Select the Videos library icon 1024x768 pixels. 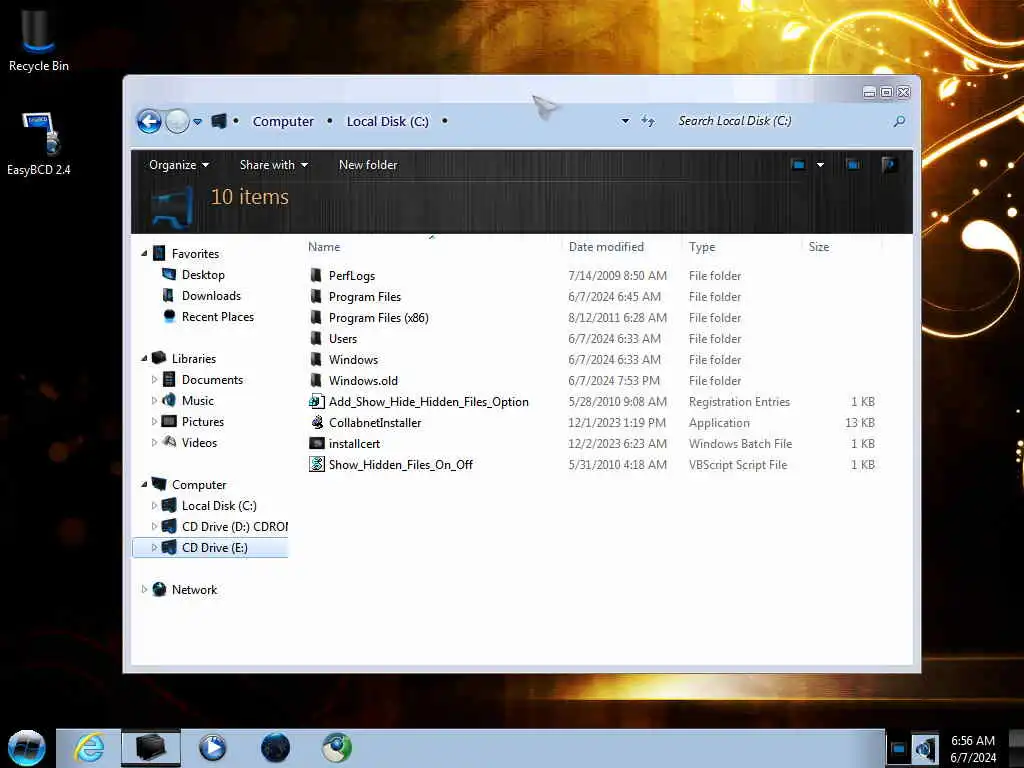(169, 442)
